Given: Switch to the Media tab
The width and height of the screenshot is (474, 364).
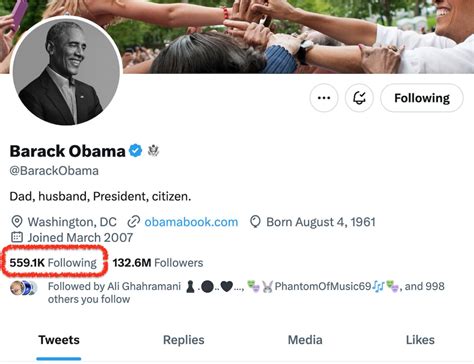Looking at the screenshot, I should pos(305,340).
